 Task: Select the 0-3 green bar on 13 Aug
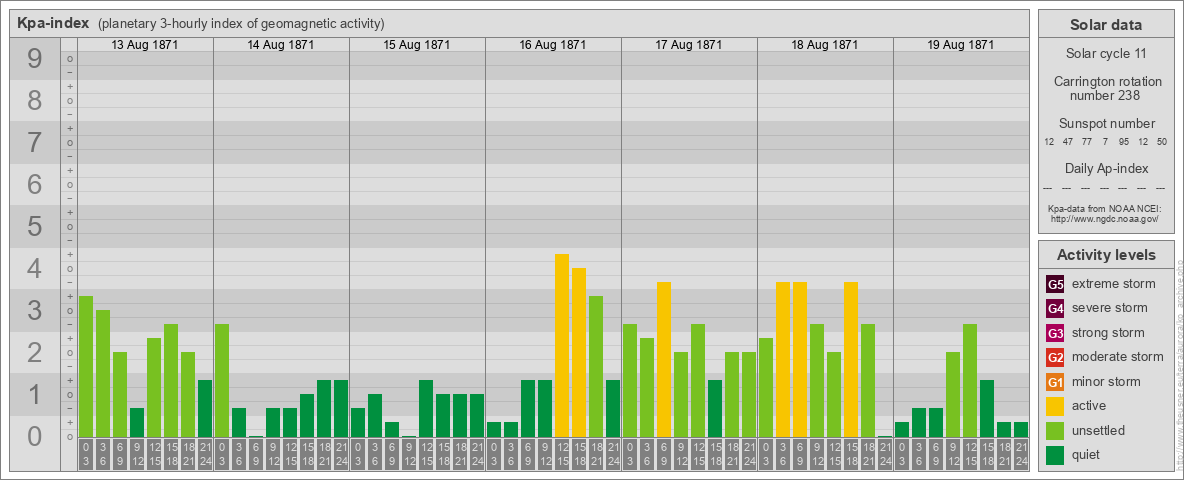(86, 366)
